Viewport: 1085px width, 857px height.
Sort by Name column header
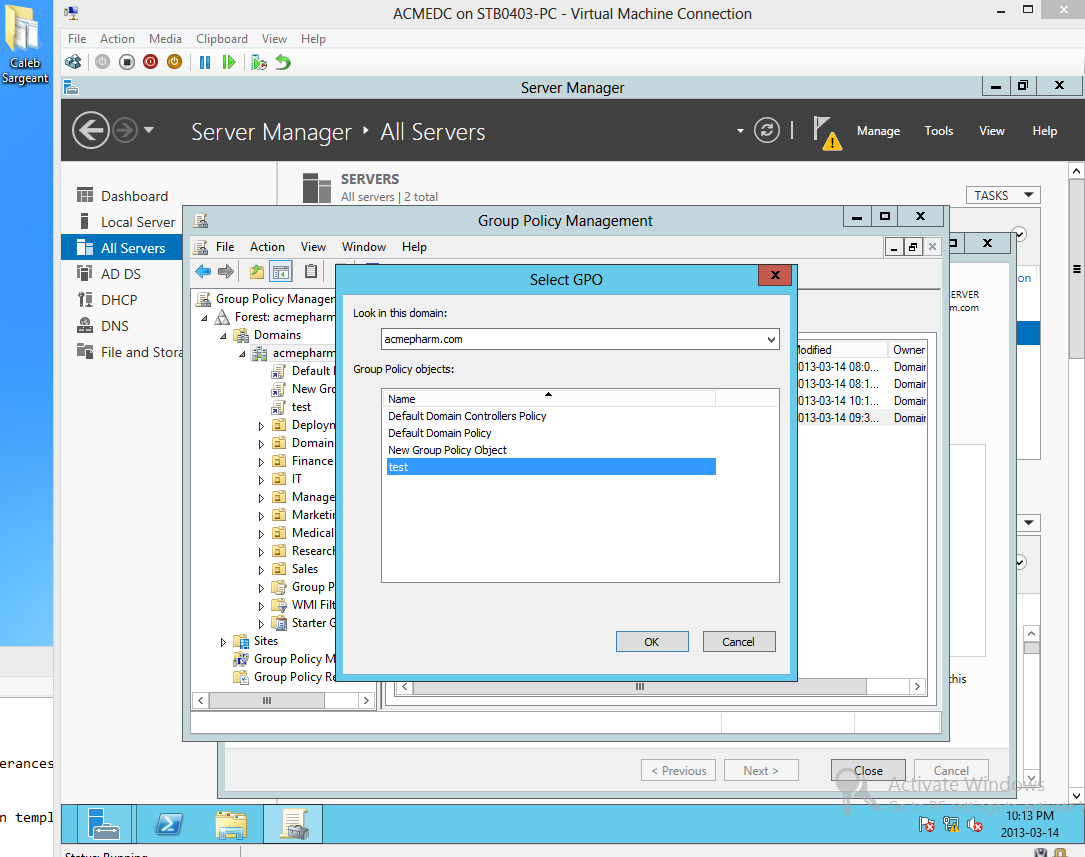pos(549,398)
